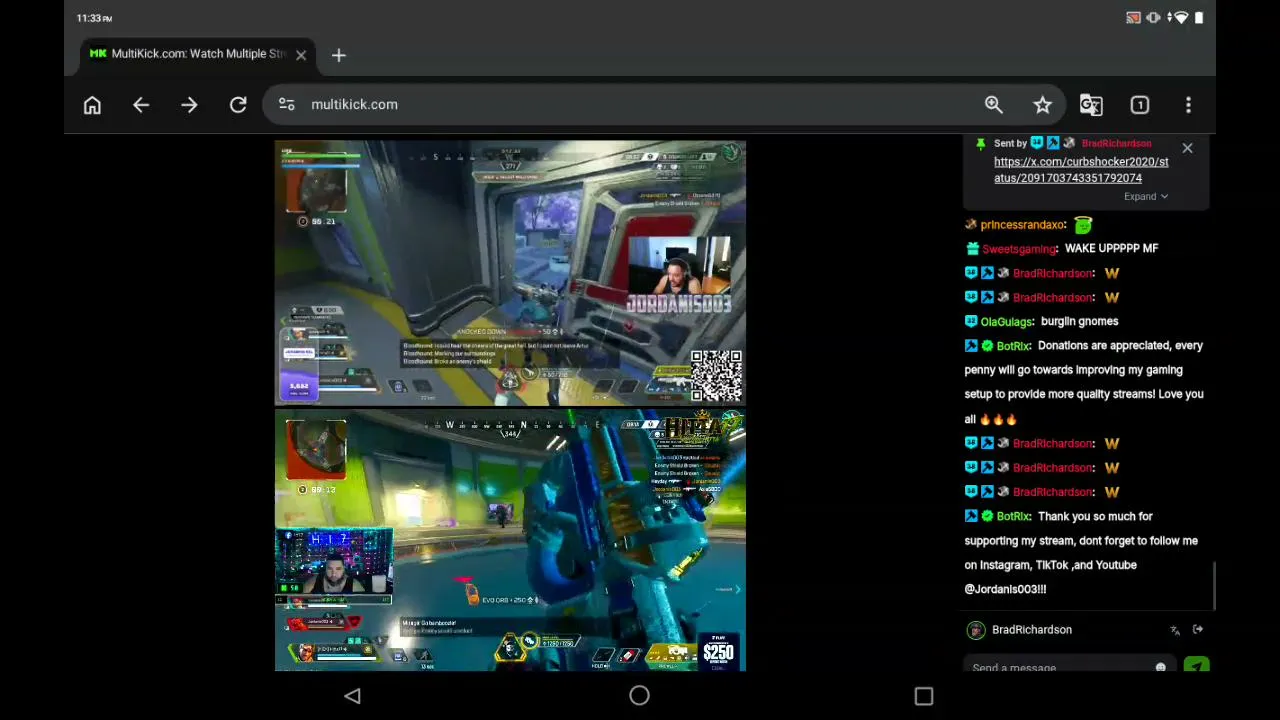Image resolution: width=1280 pixels, height=720 pixels.
Task: Open Sweetsgaming's chat profile
Action: tap(1019, 249)
